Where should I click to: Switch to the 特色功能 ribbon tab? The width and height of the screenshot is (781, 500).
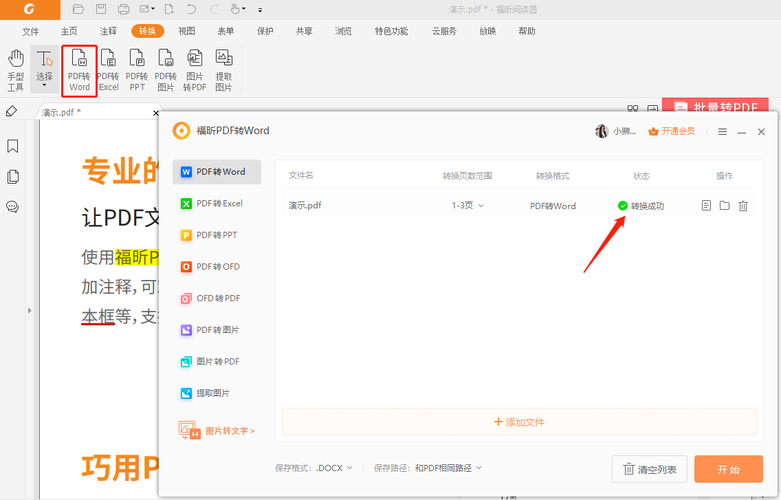391,31
